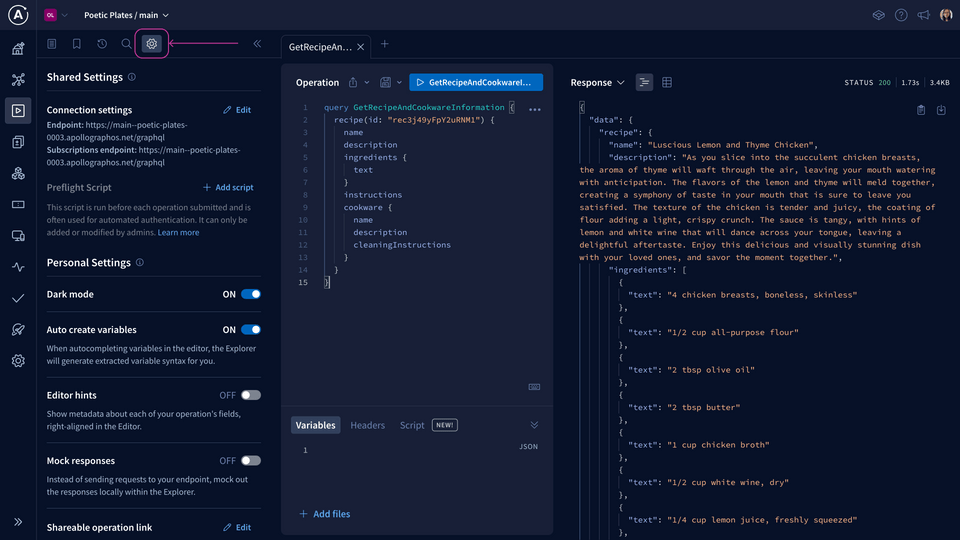Viewport: 960px width, 540px height.
Task: Click the status 200 indicator
Action: (x=868, y=82)
